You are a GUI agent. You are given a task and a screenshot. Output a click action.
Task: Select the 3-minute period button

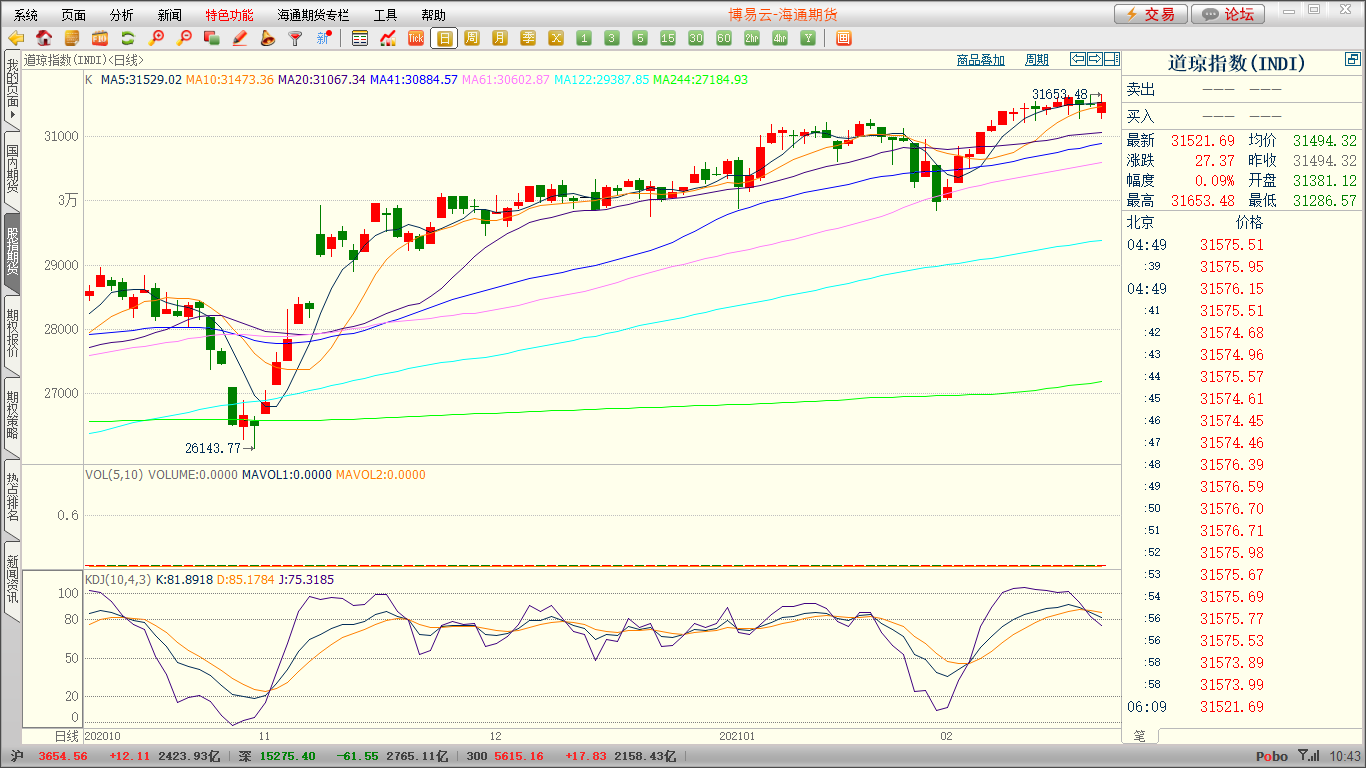pyautogui.click(x=612, y=38)
